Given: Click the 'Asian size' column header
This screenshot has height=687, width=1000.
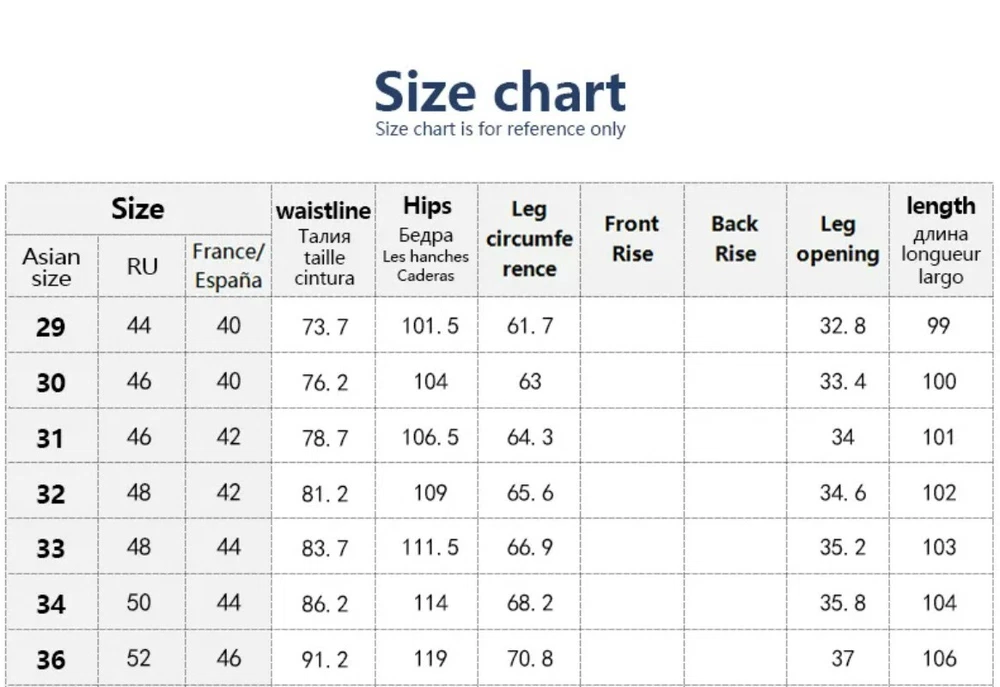Looking at the screenshot, I should point(51,267).
